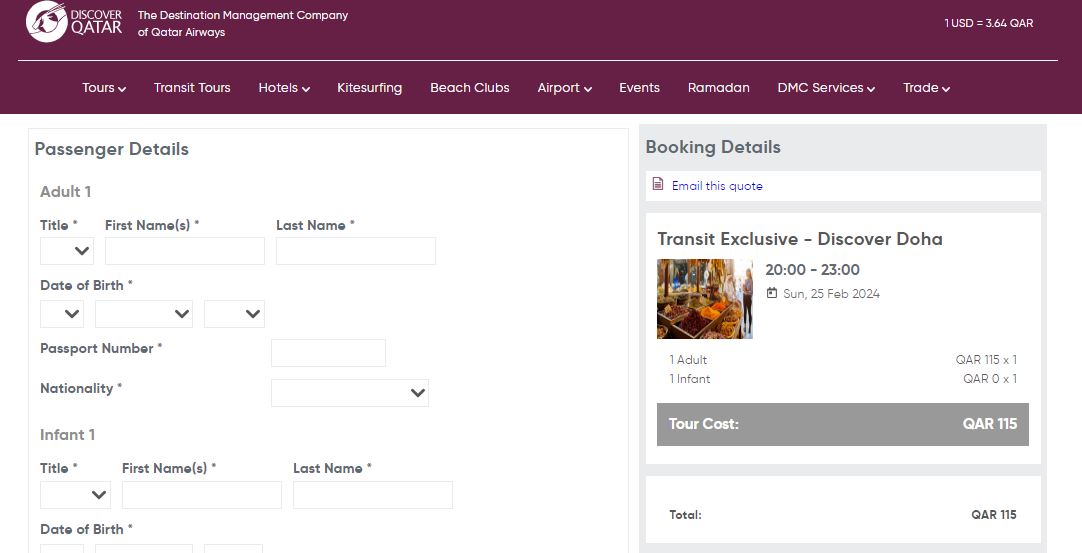Select Adult 1 Title dropdown
Viewport: 1082px width, 553px height.
click(x=66, y=251)
